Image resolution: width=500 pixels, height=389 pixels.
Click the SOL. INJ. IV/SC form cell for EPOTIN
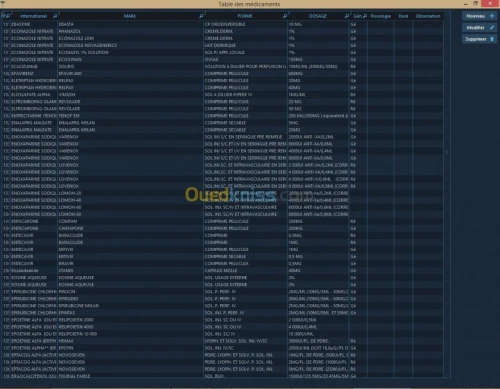coord(245,348)
